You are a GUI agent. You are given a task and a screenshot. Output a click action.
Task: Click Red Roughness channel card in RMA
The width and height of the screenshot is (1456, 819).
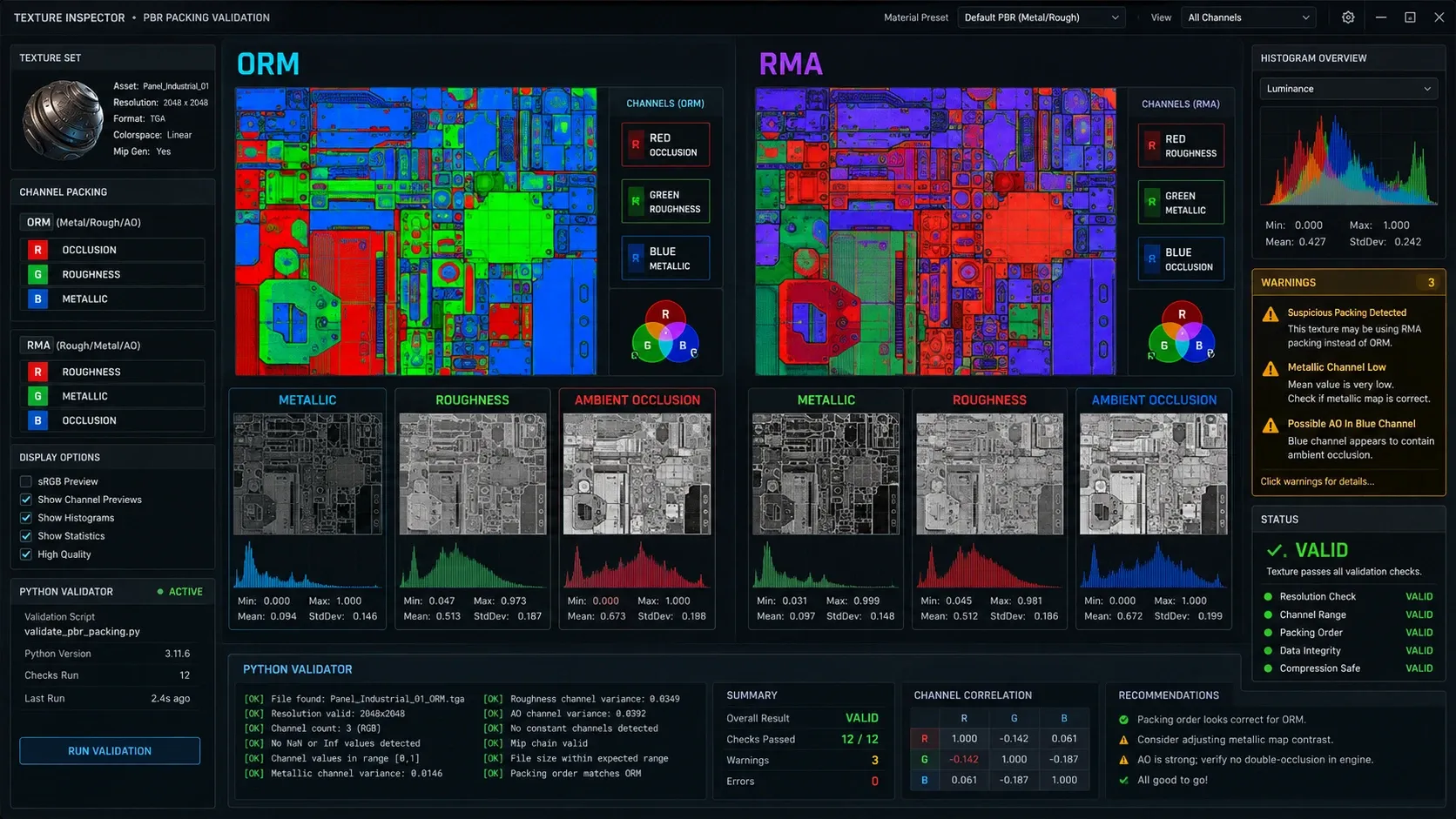pos(1181,145)
